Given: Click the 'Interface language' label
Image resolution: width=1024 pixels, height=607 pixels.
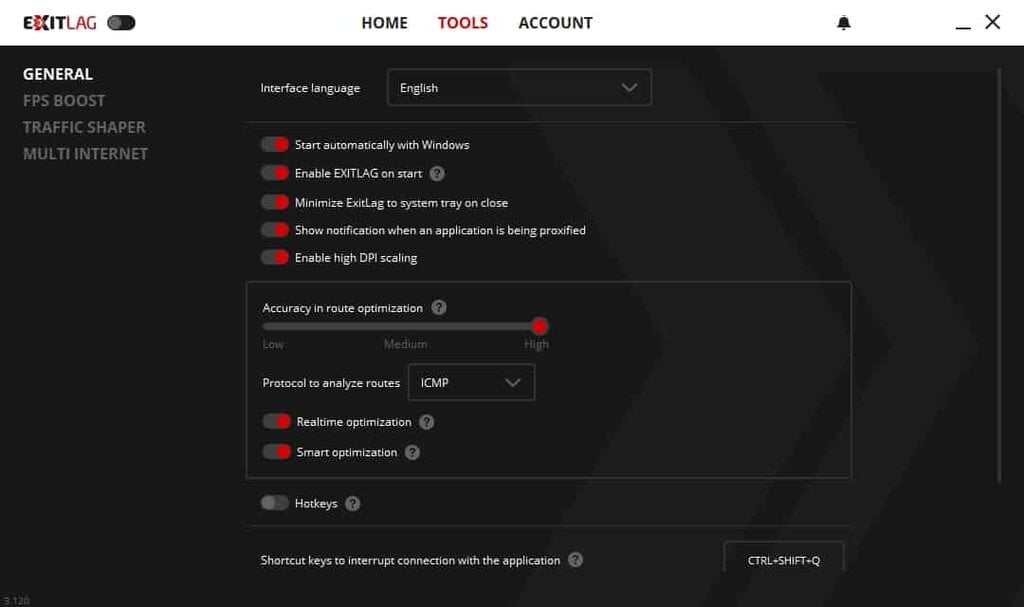Looking at the screenshot, I should [x=310, y=88].
